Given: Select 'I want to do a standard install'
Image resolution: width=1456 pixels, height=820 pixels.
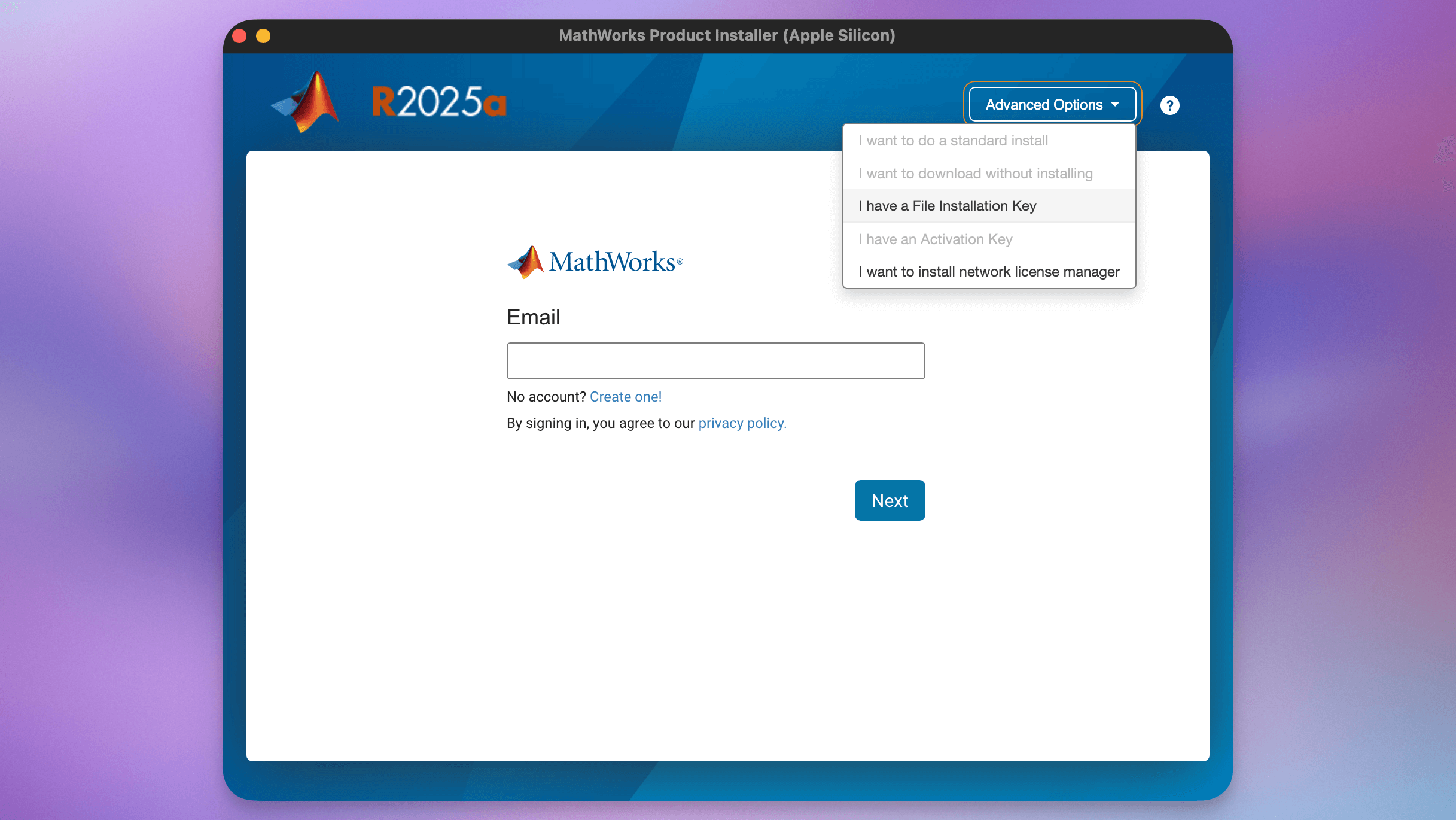Looking at the screenshot, I should click(989, 141).
